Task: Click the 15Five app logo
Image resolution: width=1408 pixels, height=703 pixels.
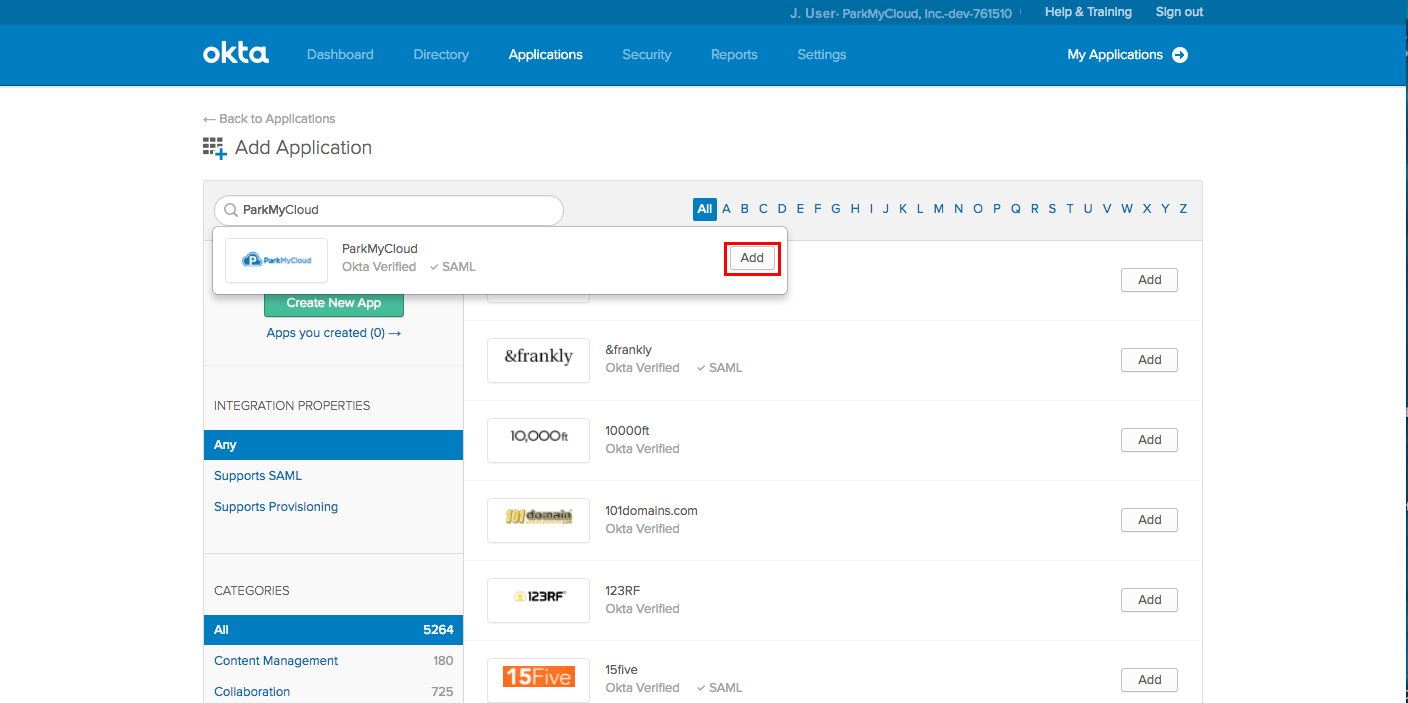Action: [x=538, y=679]
